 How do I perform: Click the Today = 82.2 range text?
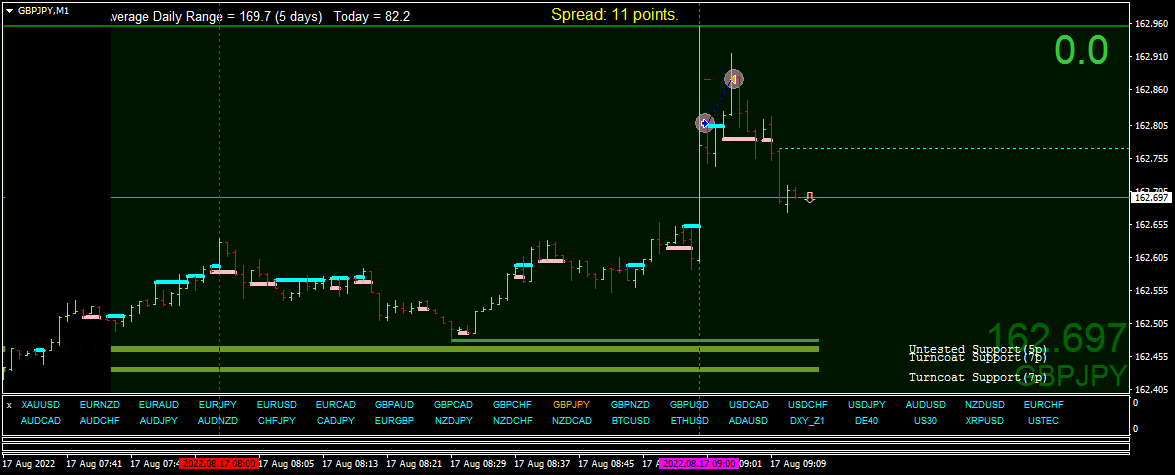pos(372,16)
